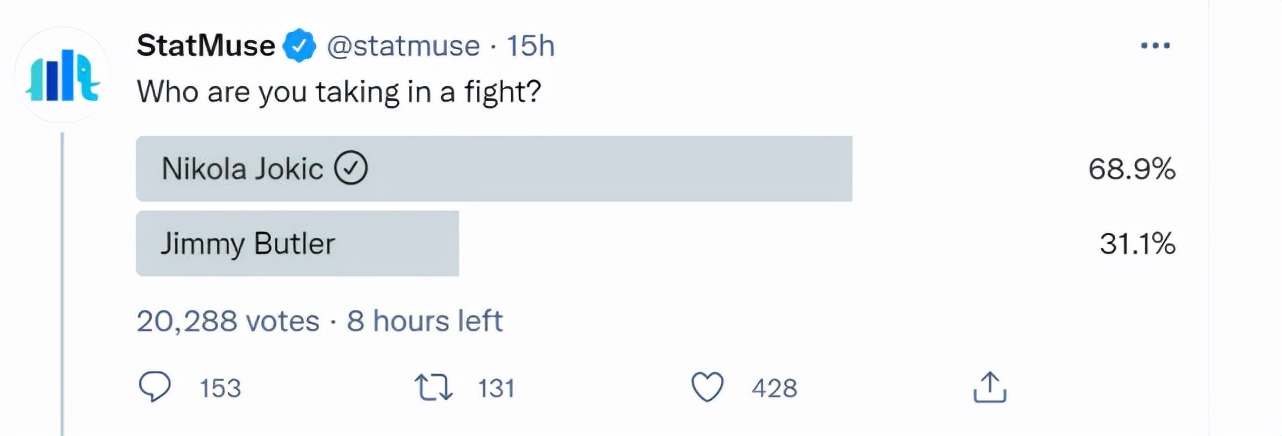Image resolution: width=1282 pixels, height=436 pixels.
Task: Open the 15h timestamp link
Action: (531, 45)
